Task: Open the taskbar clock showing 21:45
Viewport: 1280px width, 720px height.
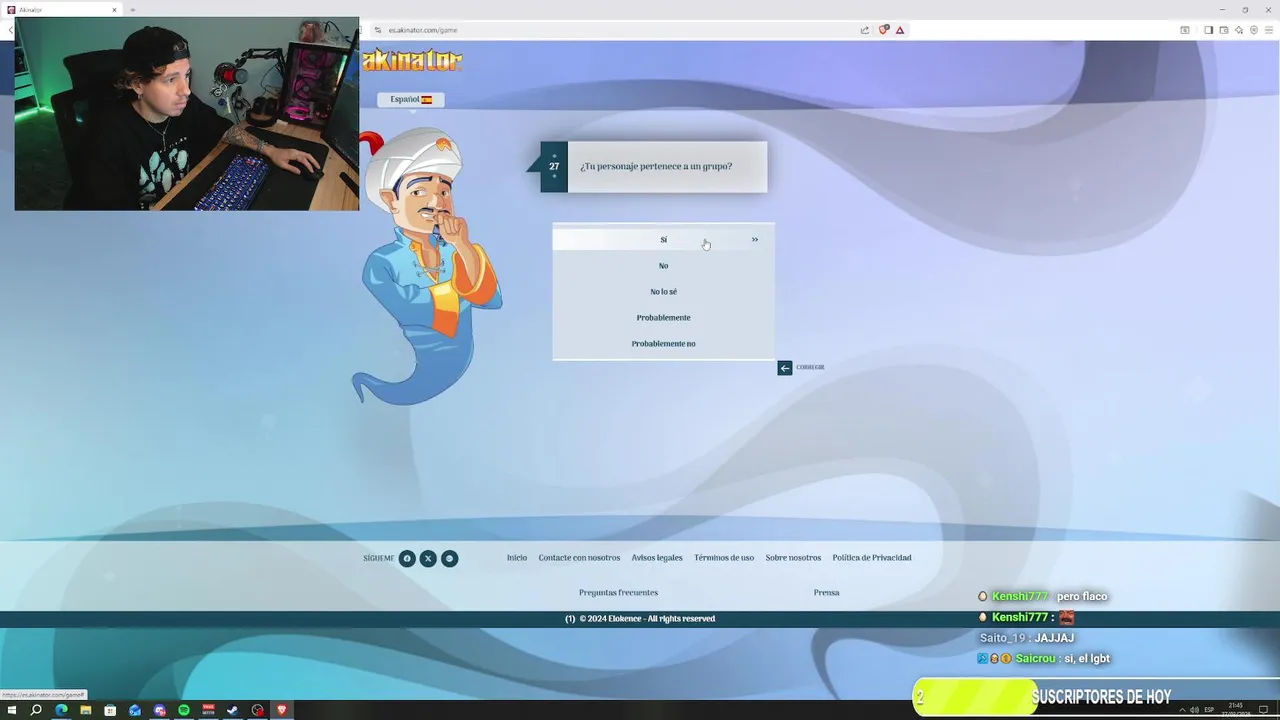Action: (1236, 709)
